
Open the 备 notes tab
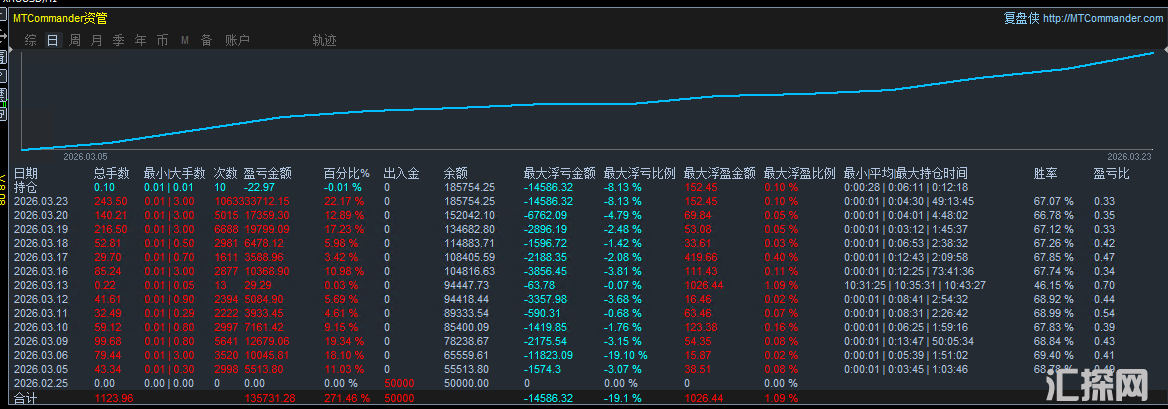[206, 40]
